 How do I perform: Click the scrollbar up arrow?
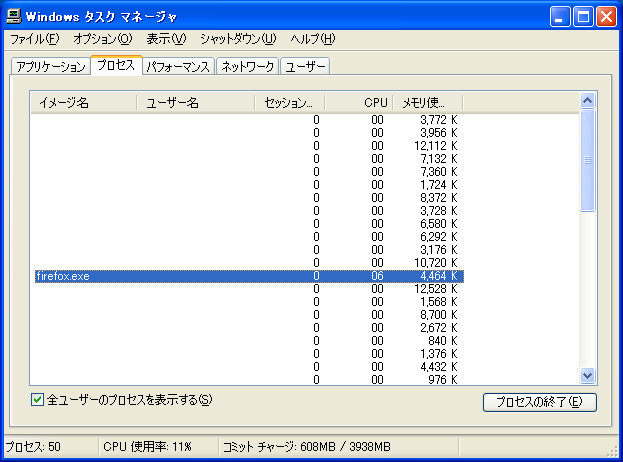point(587,101)
